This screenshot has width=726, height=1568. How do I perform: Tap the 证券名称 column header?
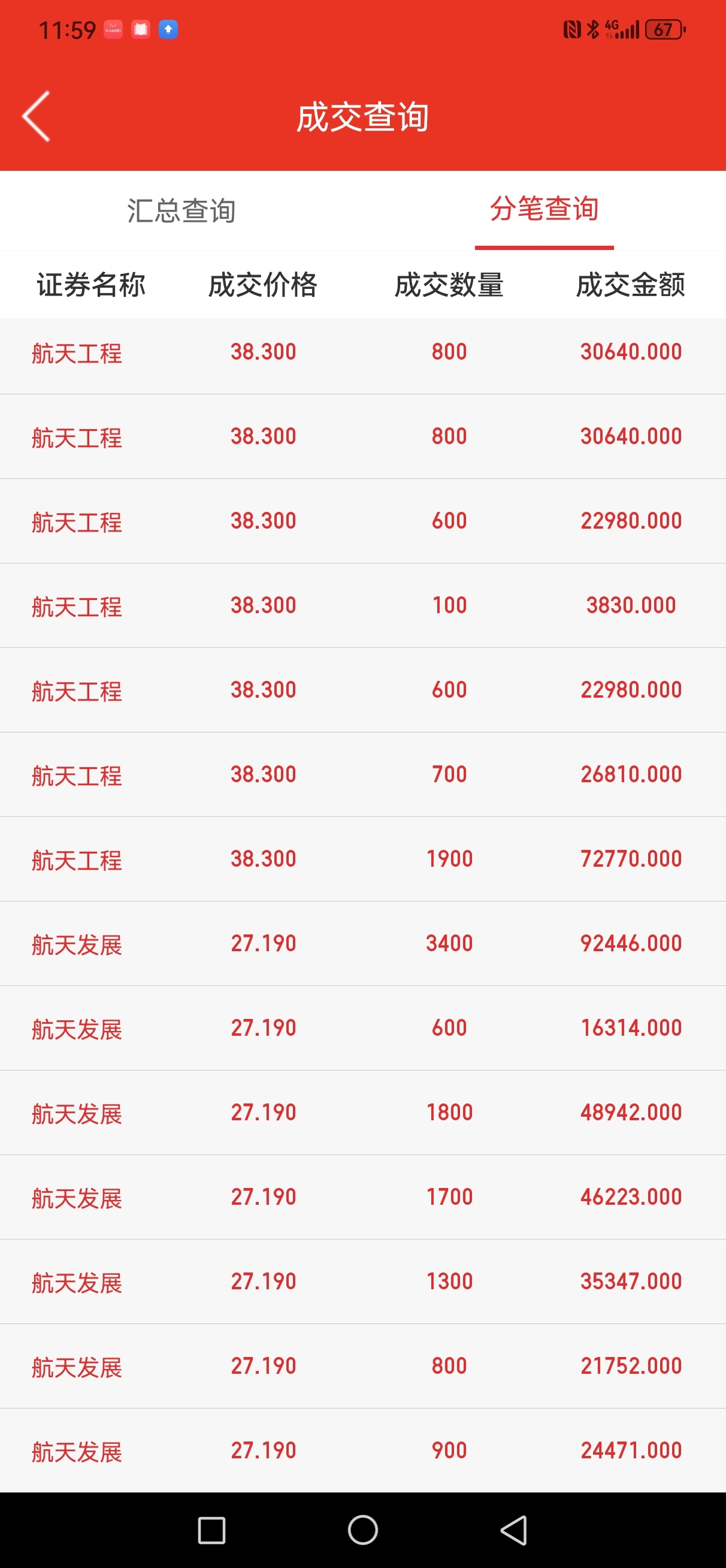(91, 285)
